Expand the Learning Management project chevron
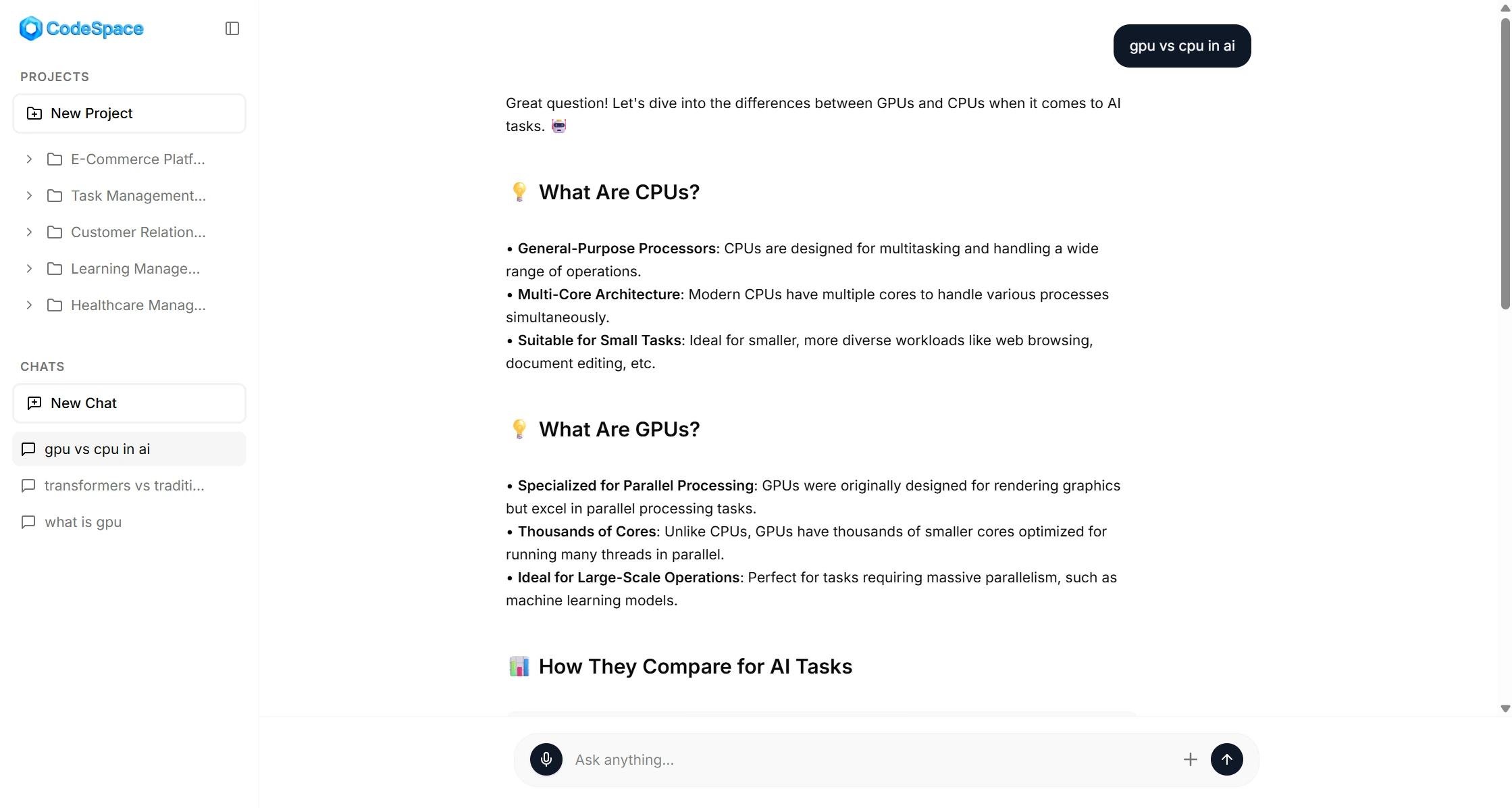Image resolution: width=1512 pixels, height=808 pixels. tap(29, 269)
